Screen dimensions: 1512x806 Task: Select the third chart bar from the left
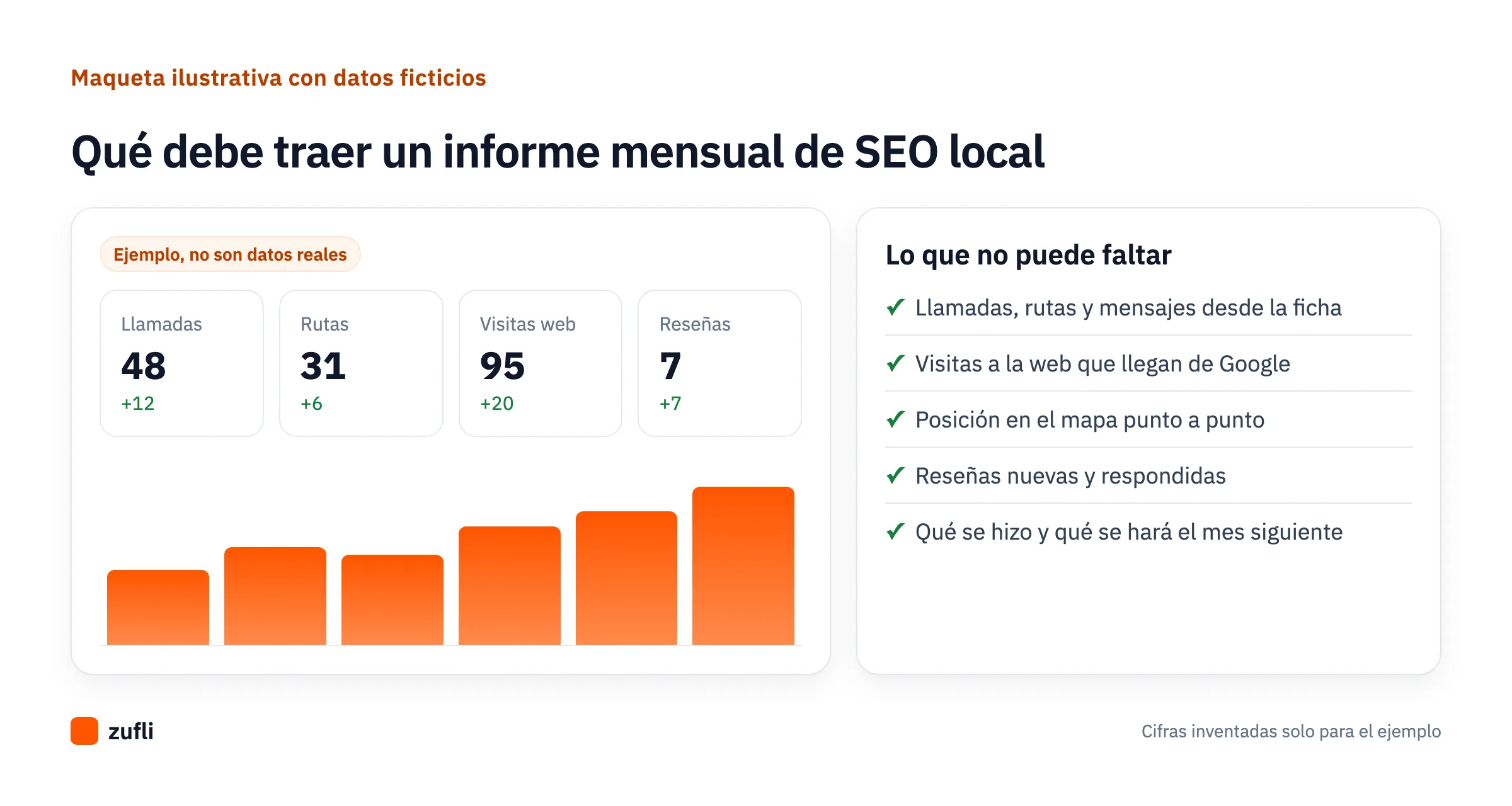pyautogui.click(x=392, y=599)
